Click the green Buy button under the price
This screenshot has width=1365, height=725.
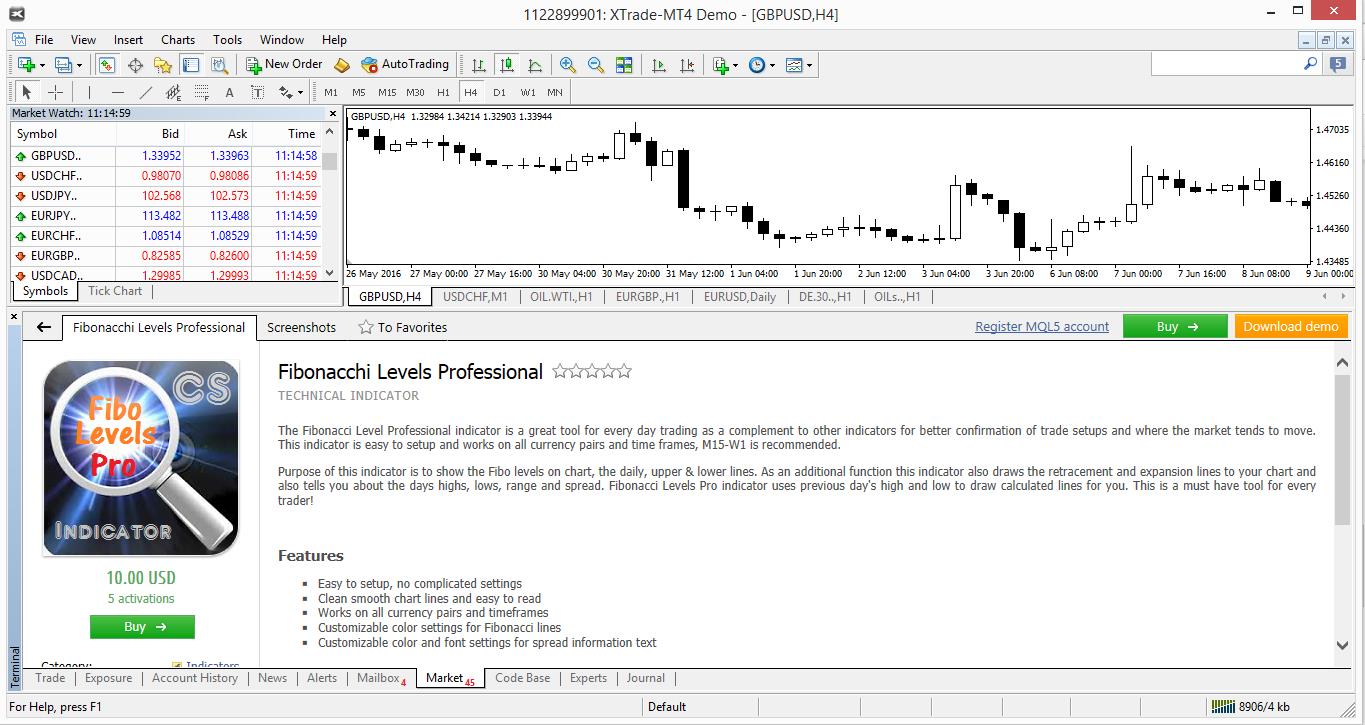pyautogui.click(x=142, y=627)
